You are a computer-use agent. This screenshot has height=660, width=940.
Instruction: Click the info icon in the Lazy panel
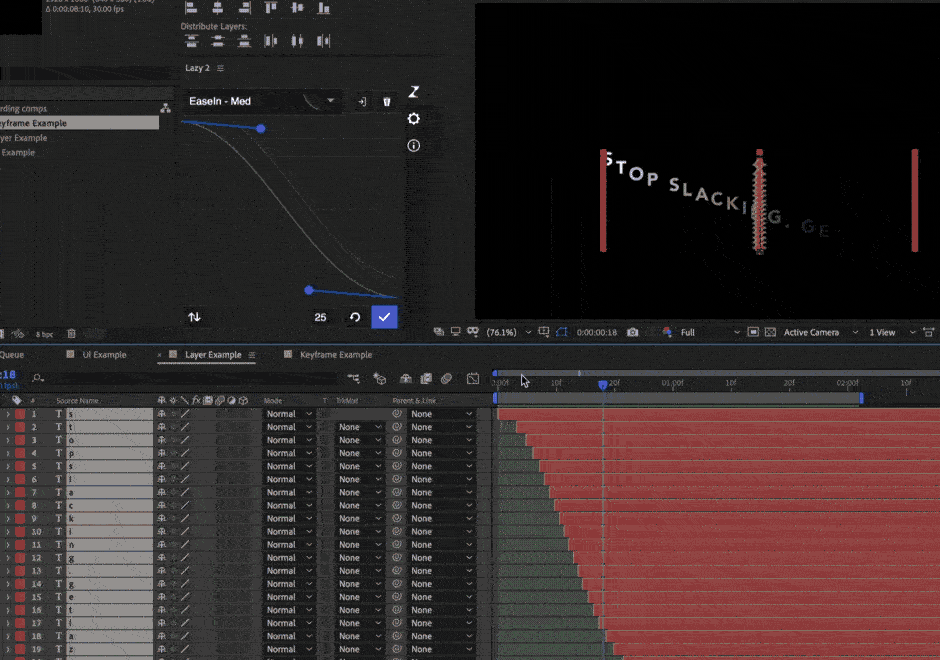(414, 145)
